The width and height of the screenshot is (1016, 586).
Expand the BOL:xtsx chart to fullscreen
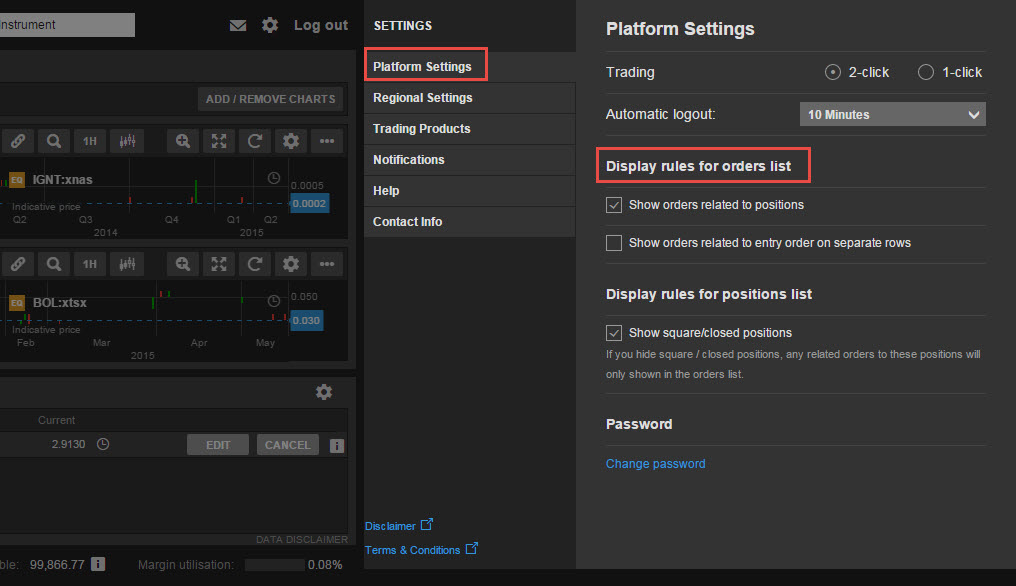219,264
